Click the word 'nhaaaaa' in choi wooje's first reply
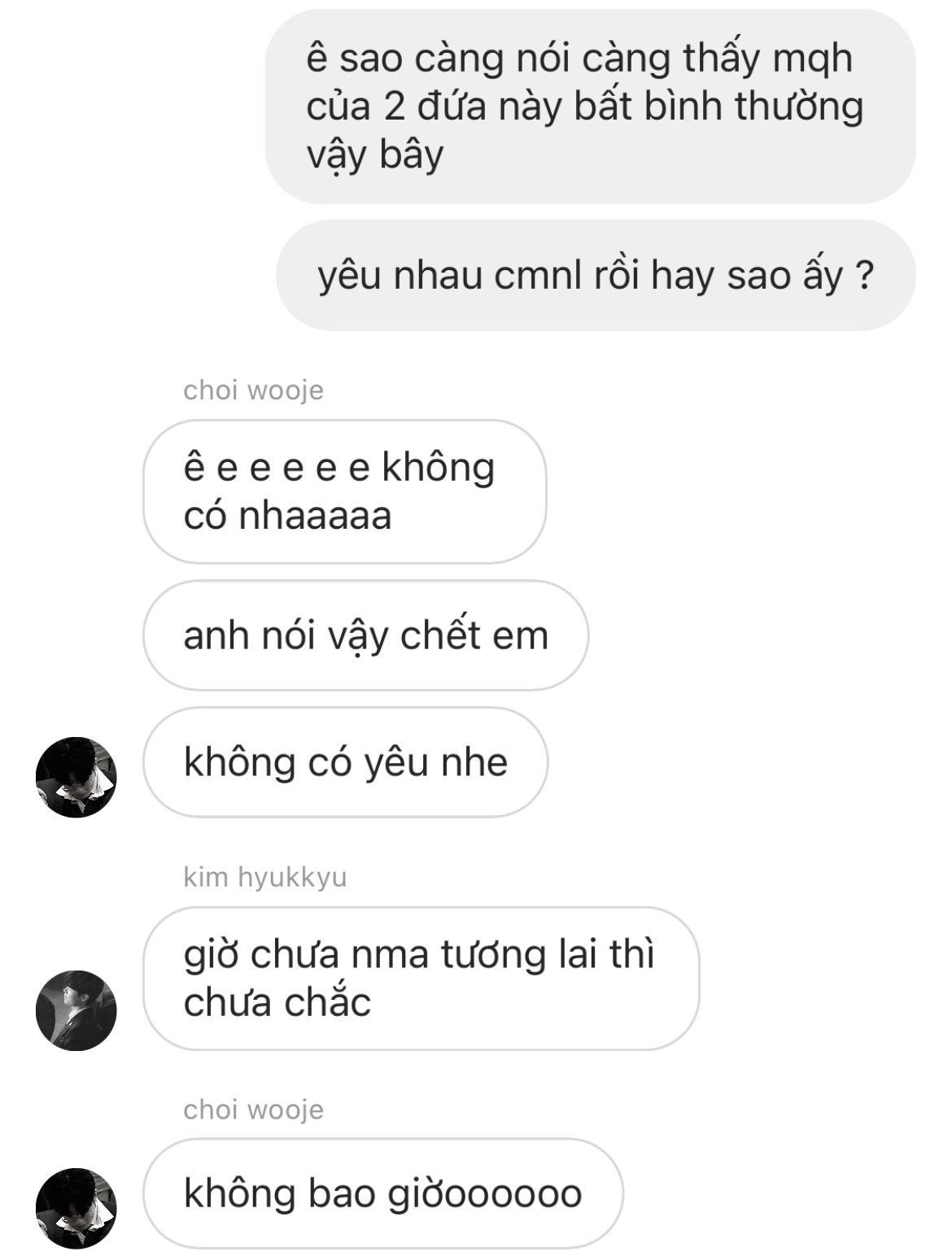 [315, 516]
